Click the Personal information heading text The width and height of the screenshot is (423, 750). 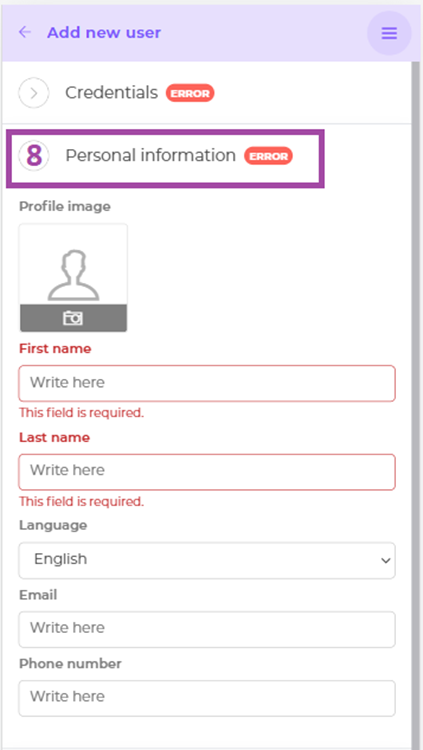tap(151, 155)
